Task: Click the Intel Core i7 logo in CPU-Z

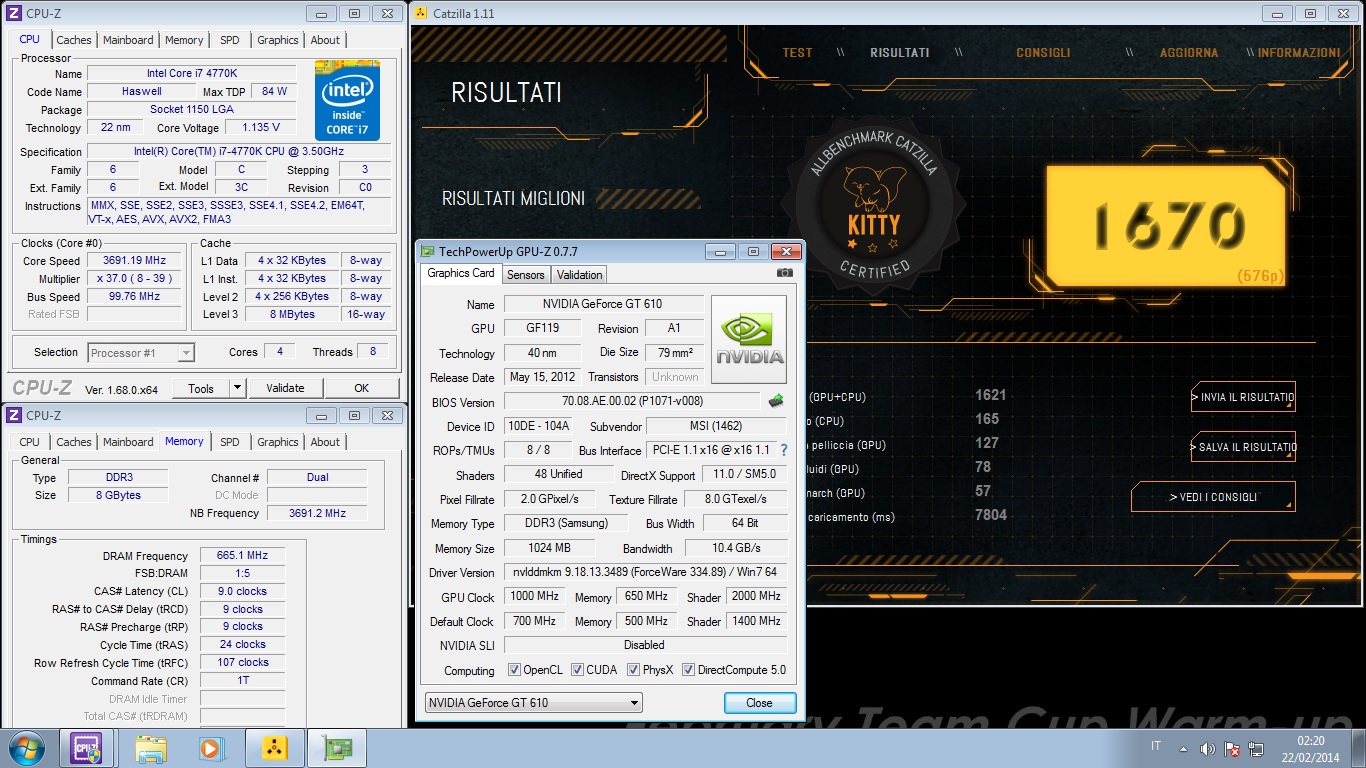Action: click(x=347, y=100)
